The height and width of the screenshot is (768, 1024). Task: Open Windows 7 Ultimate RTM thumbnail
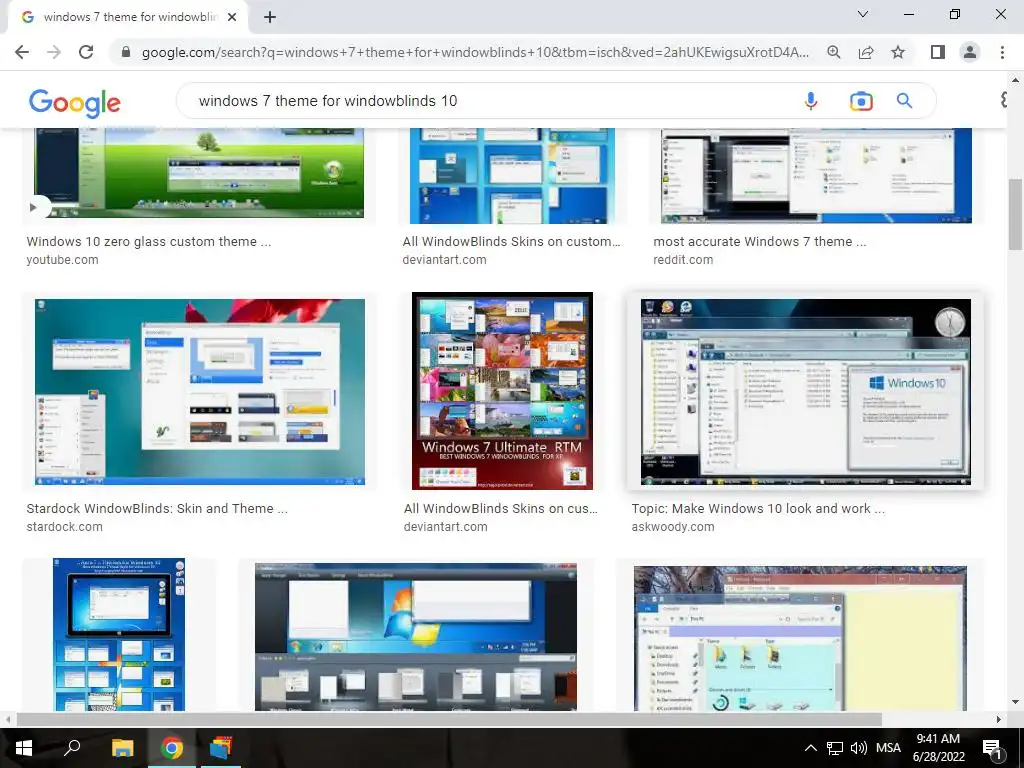(x=502, y=391)
